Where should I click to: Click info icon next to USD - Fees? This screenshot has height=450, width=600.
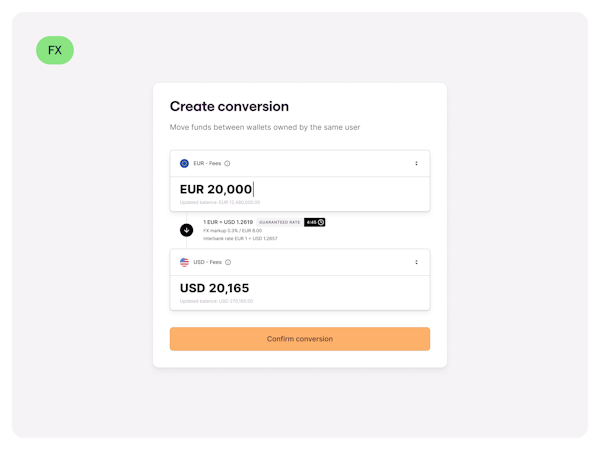click(228, 262)
